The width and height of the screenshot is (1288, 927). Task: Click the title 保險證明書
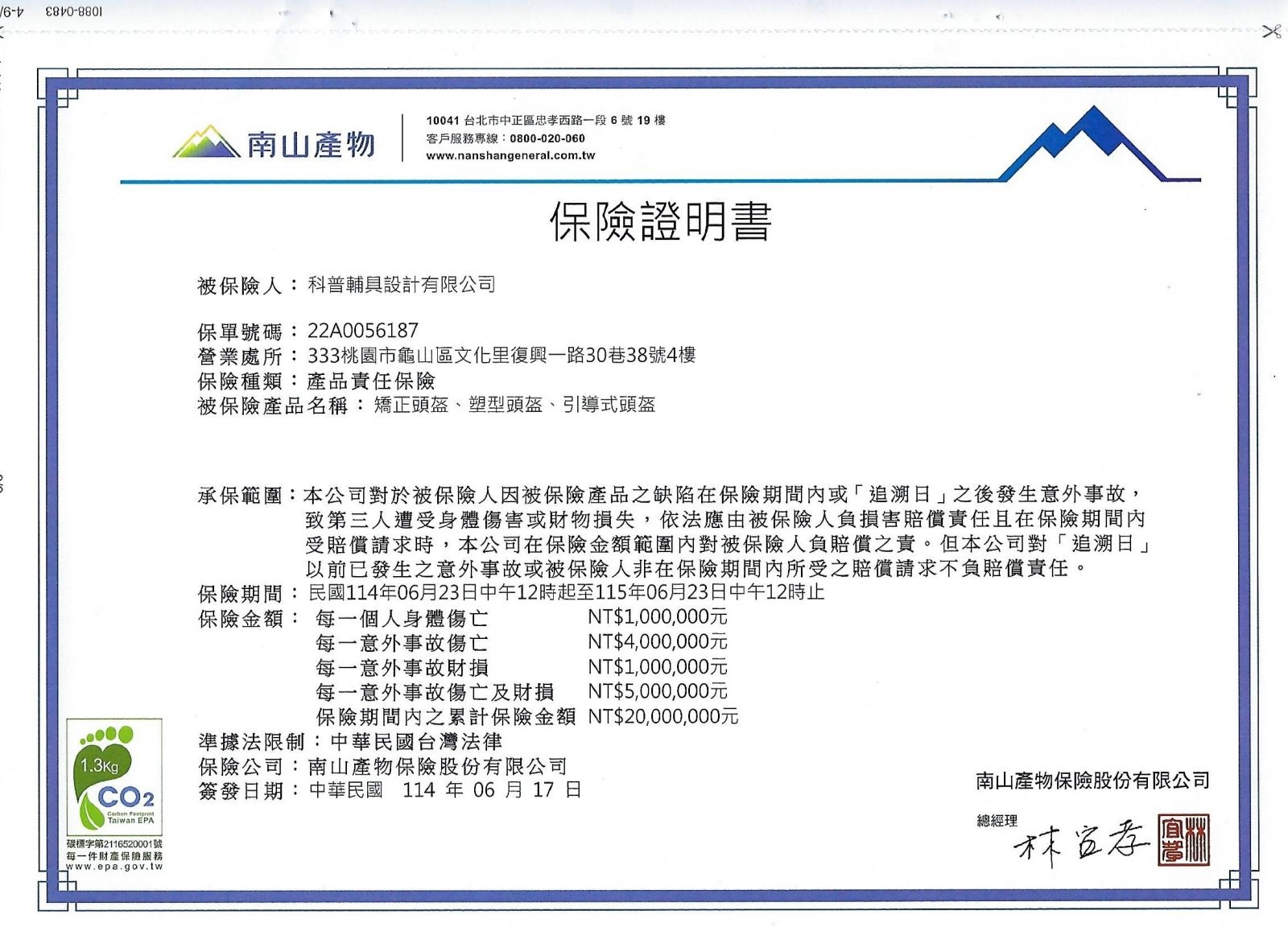coord(660,221)
